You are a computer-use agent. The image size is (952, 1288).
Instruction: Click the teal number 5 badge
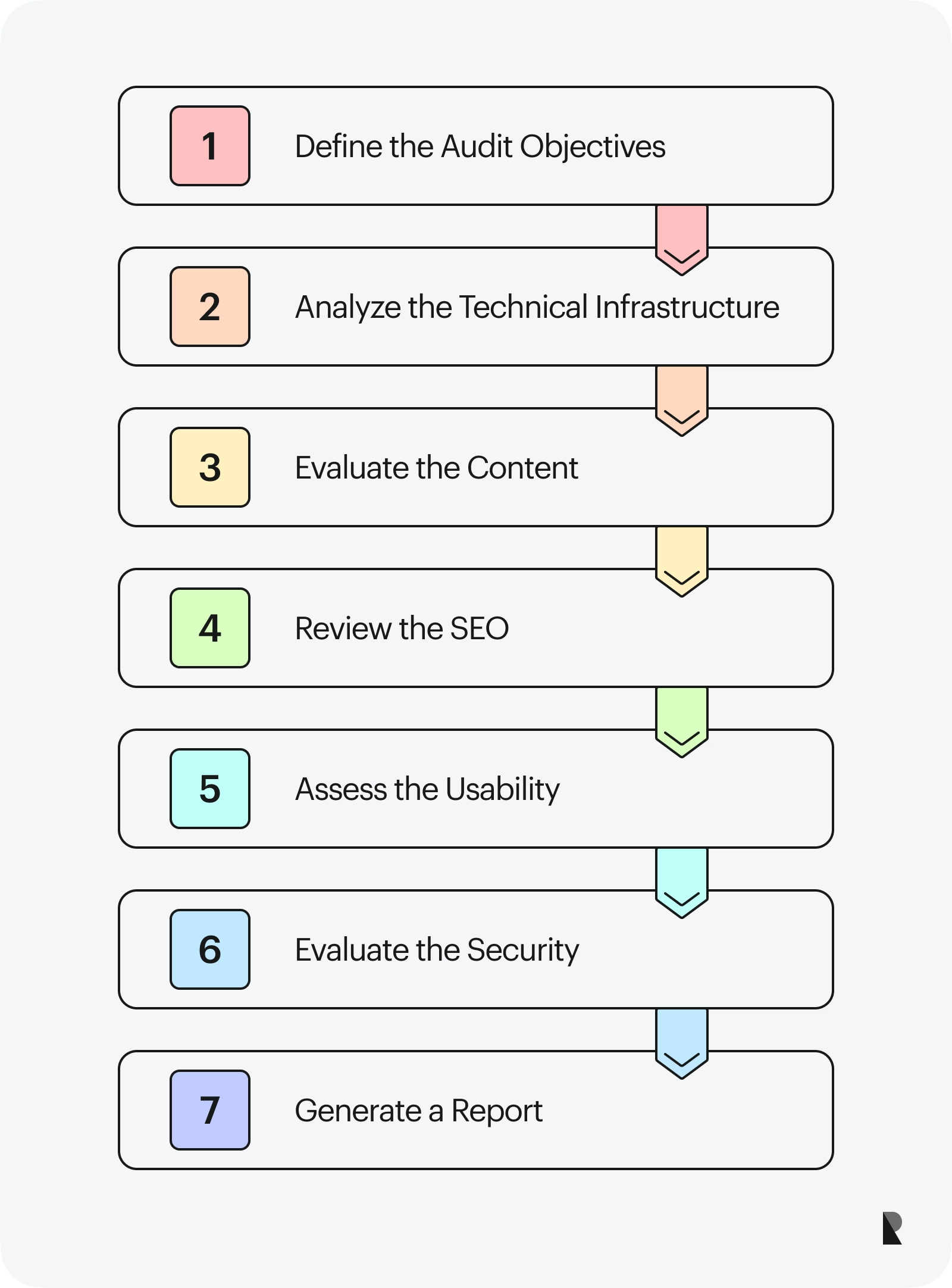click(x=209, y=789)
